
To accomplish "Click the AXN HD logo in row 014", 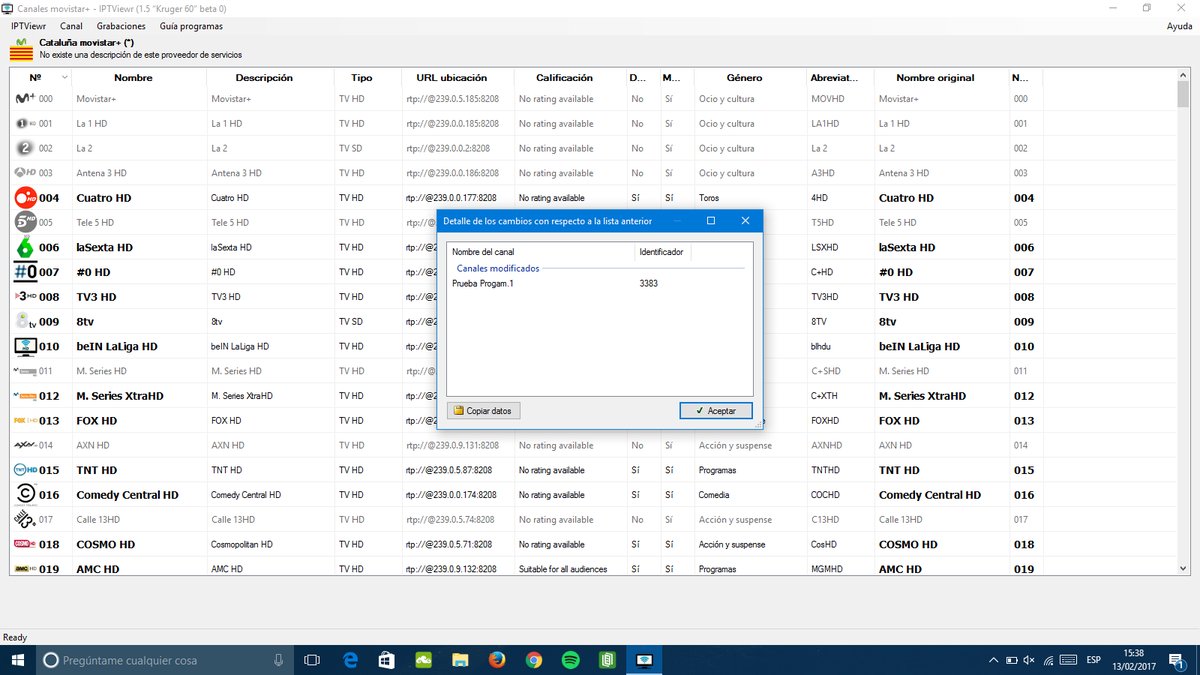I will (25, 445).
